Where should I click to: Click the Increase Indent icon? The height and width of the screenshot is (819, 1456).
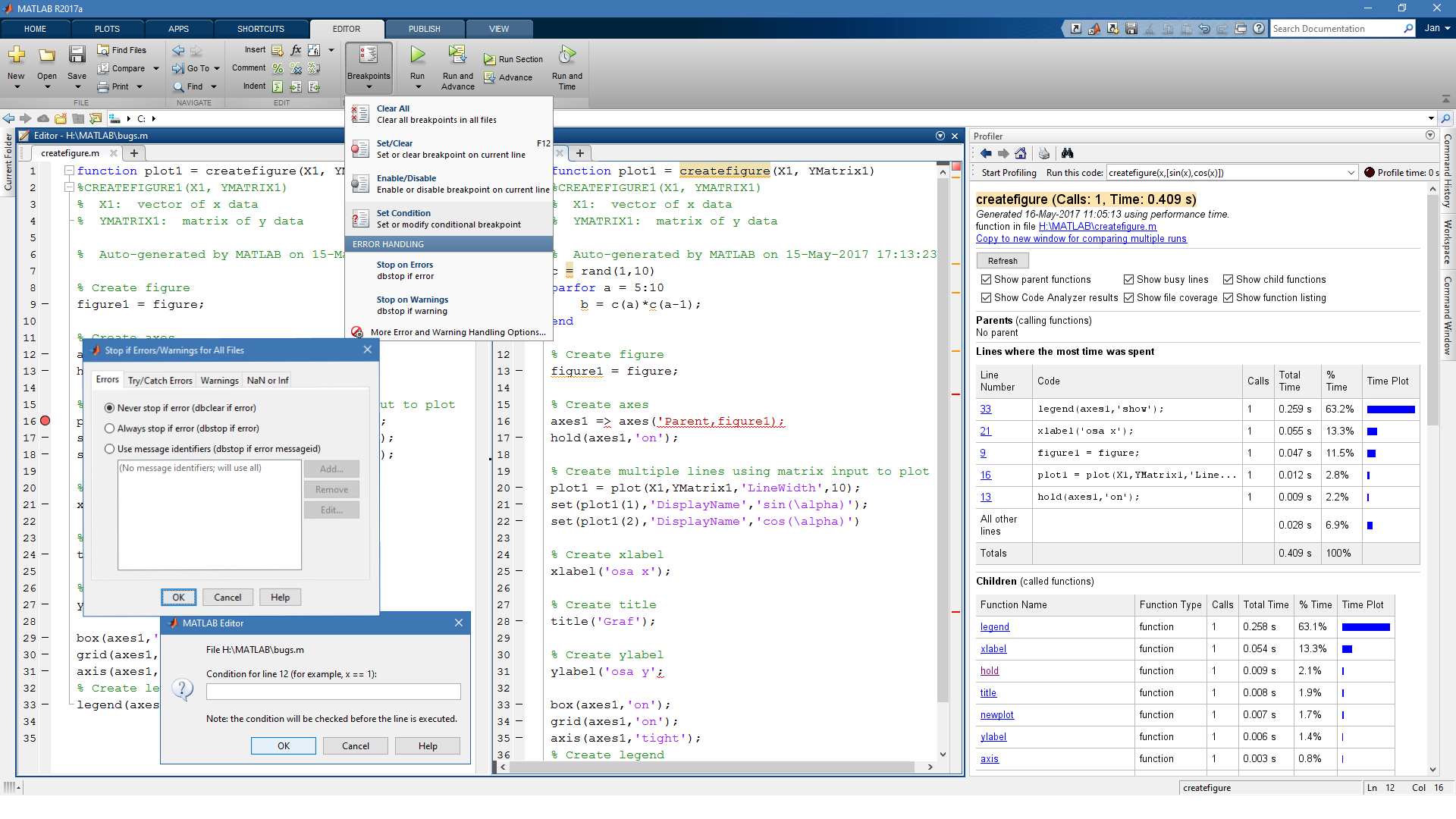[x=296, y=86]
